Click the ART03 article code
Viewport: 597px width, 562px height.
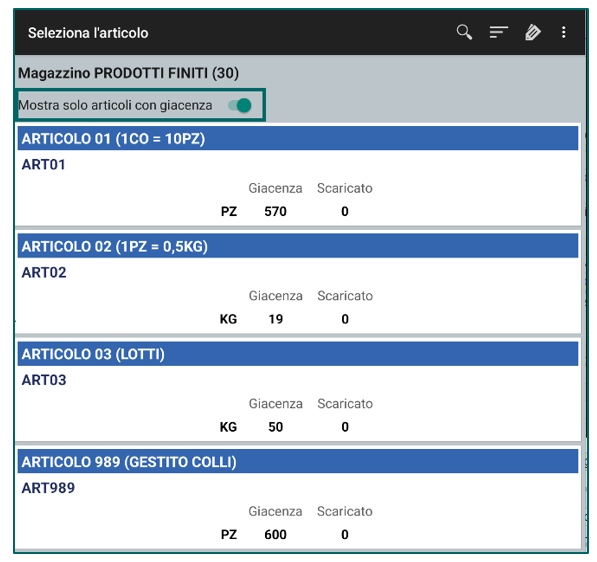tap(44, 380)
